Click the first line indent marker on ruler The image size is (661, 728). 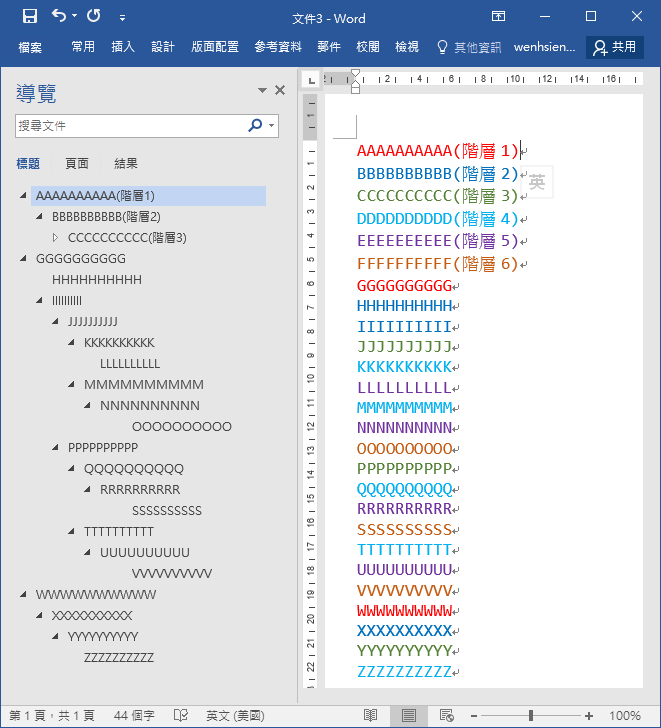pyautogui.click(x=356, y=73)
